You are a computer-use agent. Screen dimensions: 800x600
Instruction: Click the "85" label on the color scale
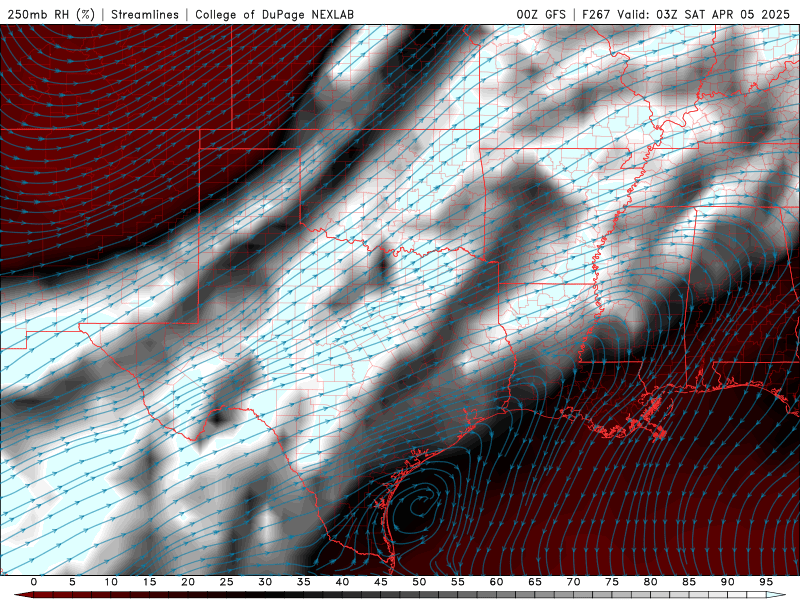tap(689, 582)
